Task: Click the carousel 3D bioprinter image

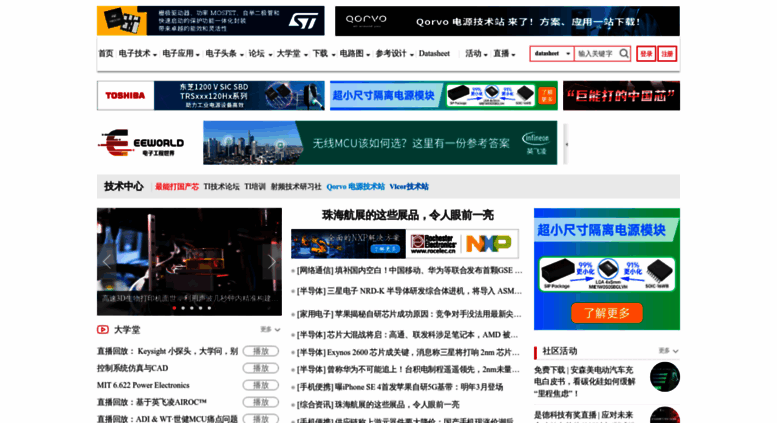Action: point(189,262)
